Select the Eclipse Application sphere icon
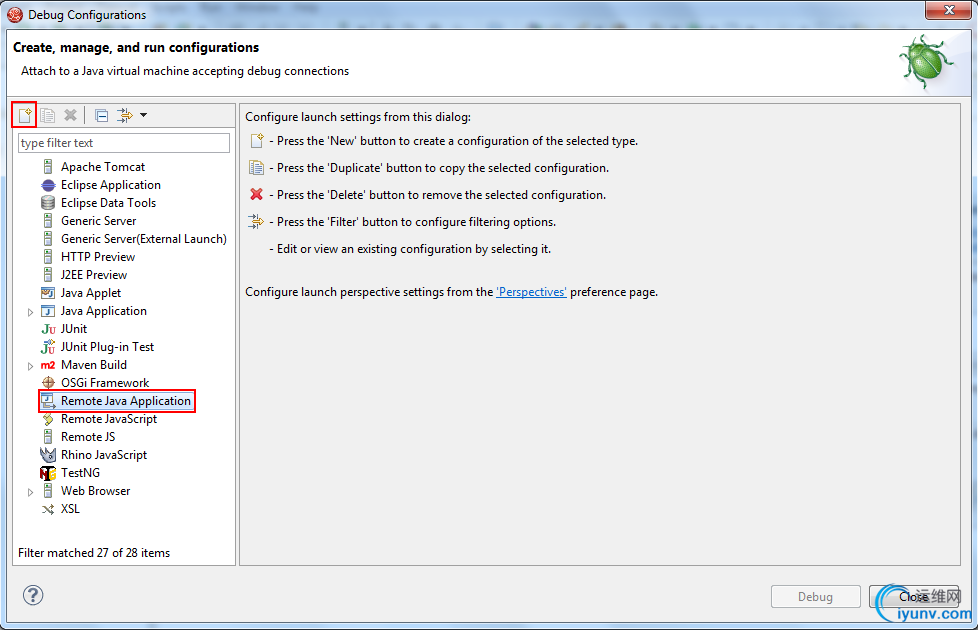Image resolution: width=978 pixels, height=630 pixels. click(x=48, y=185)
